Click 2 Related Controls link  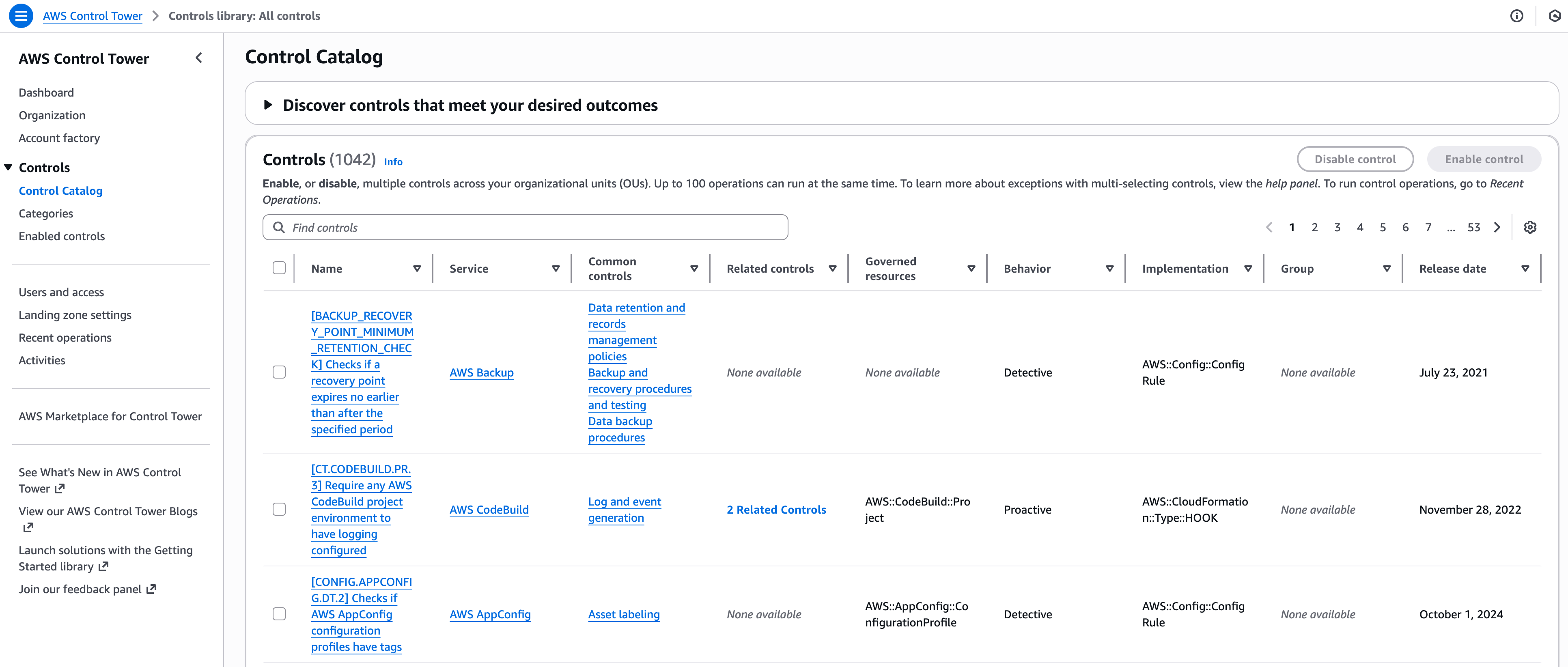point(776,510)
